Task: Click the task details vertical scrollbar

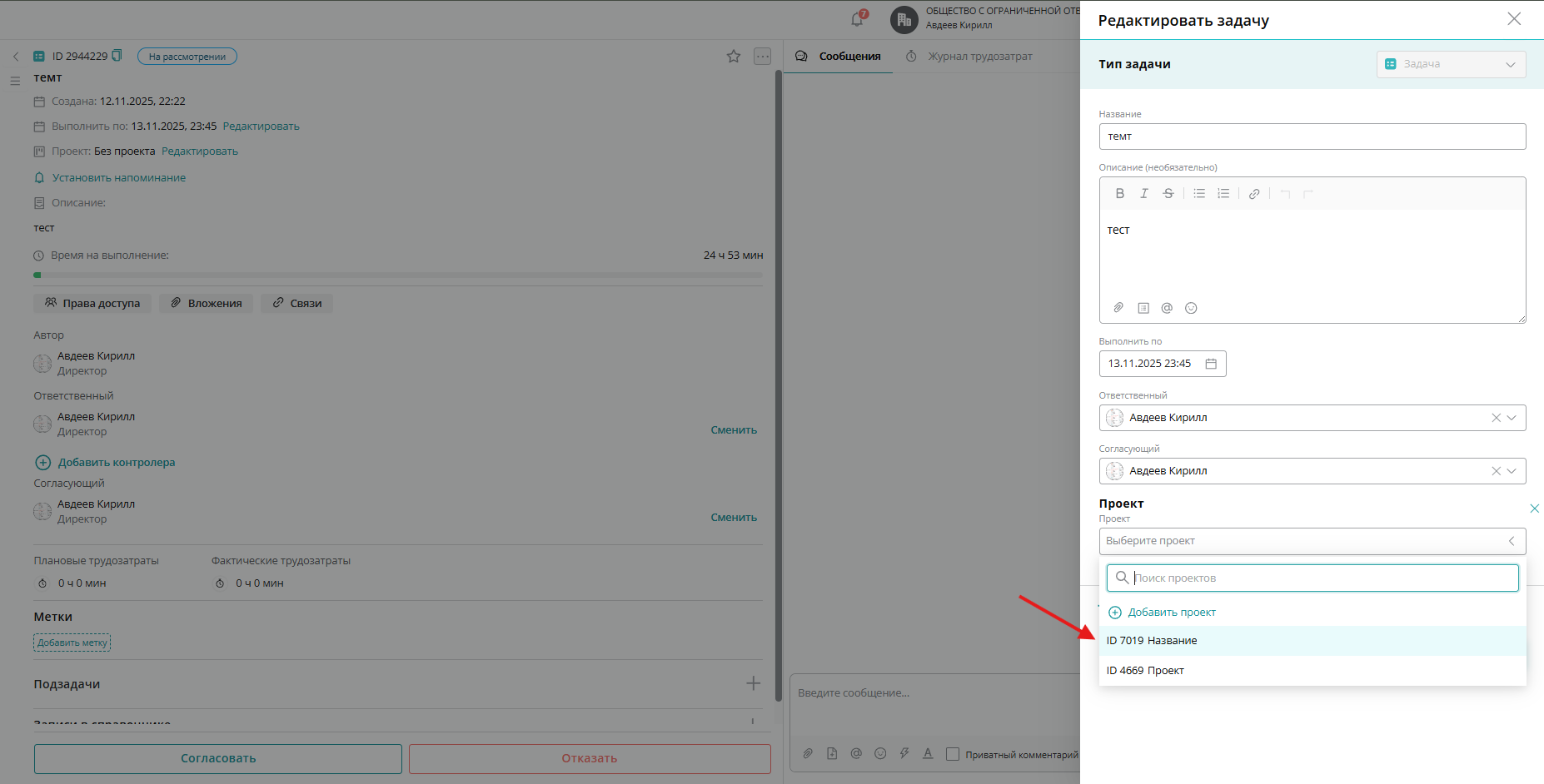Action: (x=779, y=386)
